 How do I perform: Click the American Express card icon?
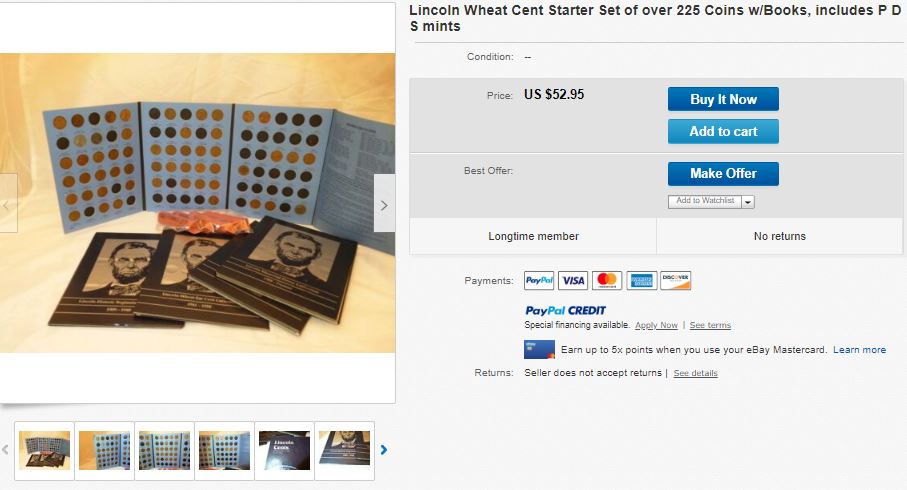tap(641, 281)
